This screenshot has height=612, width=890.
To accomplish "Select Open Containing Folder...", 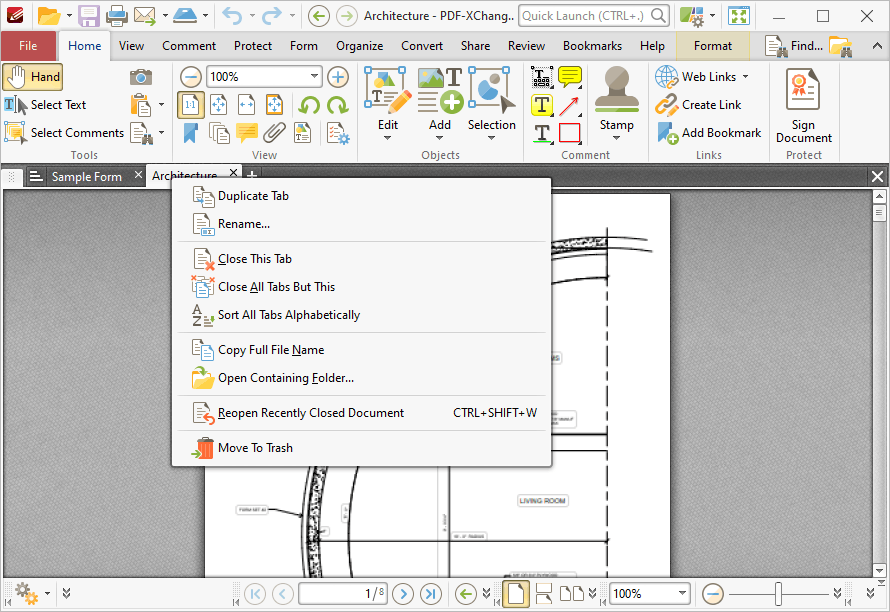I will coord(361,378).
